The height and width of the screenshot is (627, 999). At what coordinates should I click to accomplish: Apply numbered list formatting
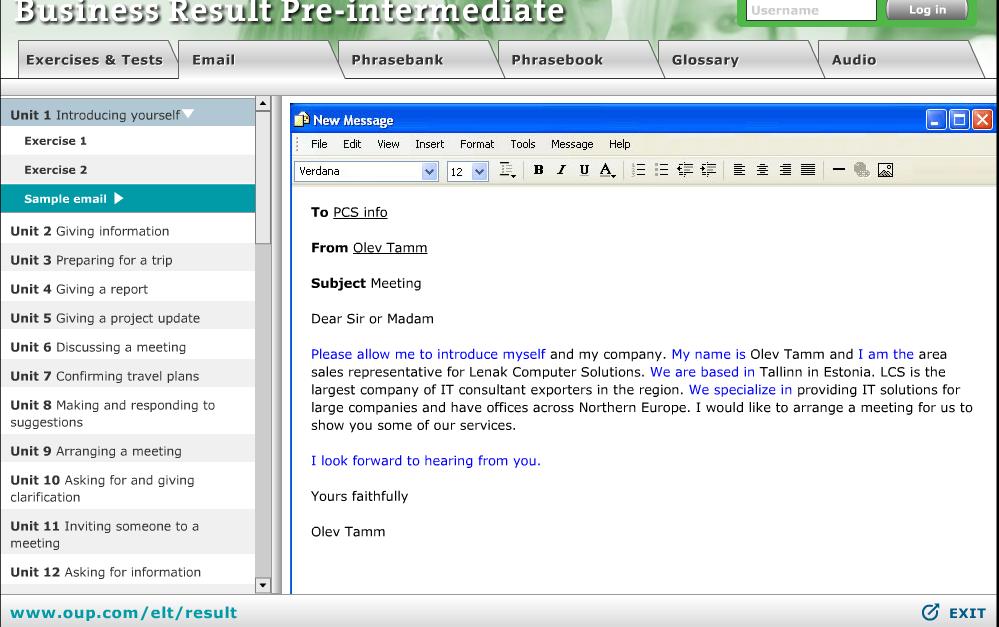638,170
